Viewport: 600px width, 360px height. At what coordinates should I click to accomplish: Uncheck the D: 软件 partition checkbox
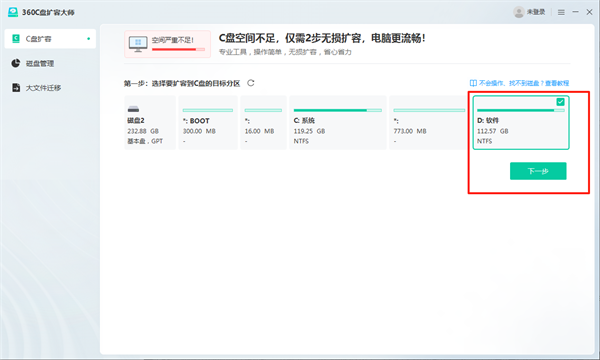(x=560, y=102)
